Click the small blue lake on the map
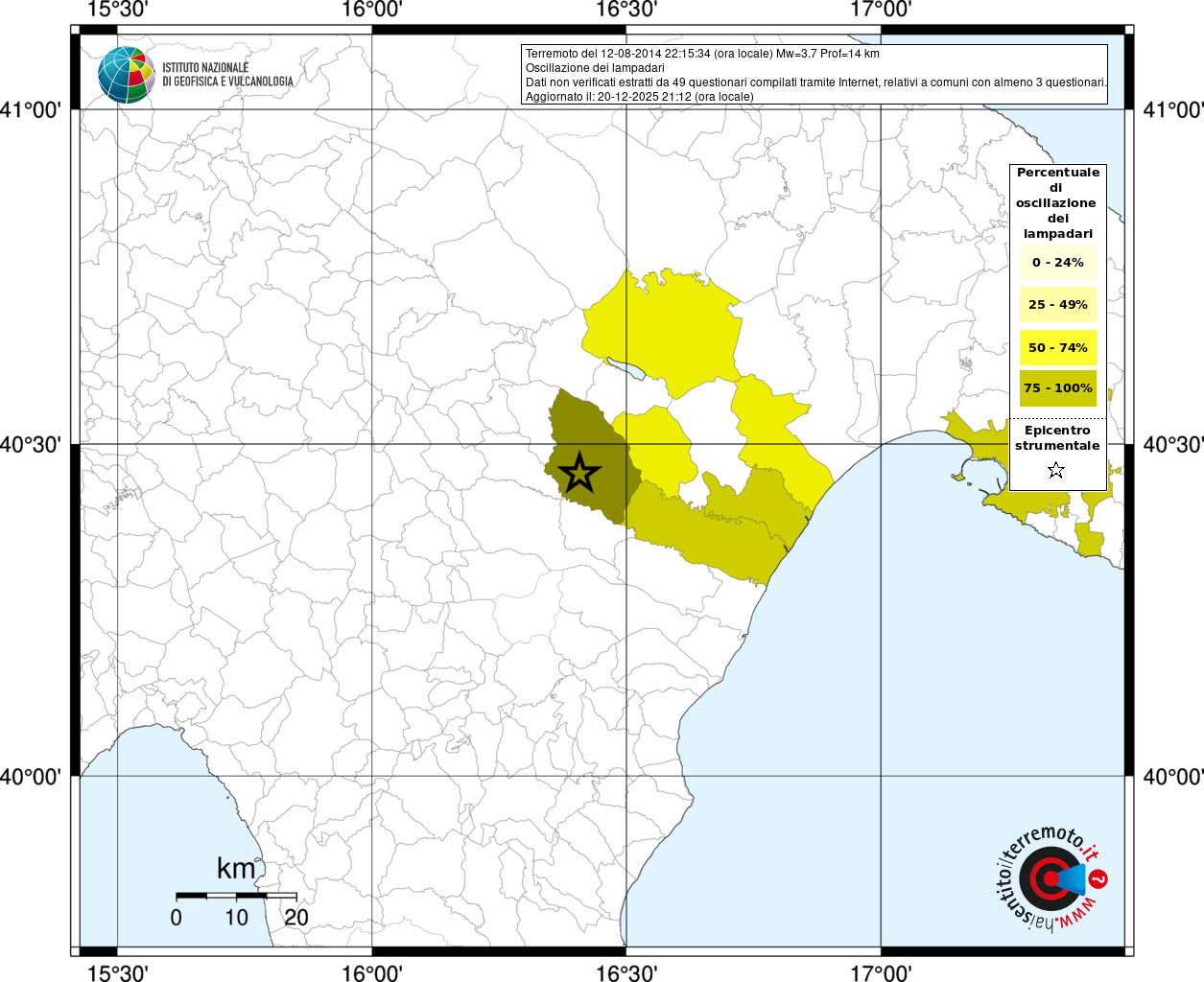This screenshot has height=982, width=1204. pyautogui.click(x=626, y=367)
